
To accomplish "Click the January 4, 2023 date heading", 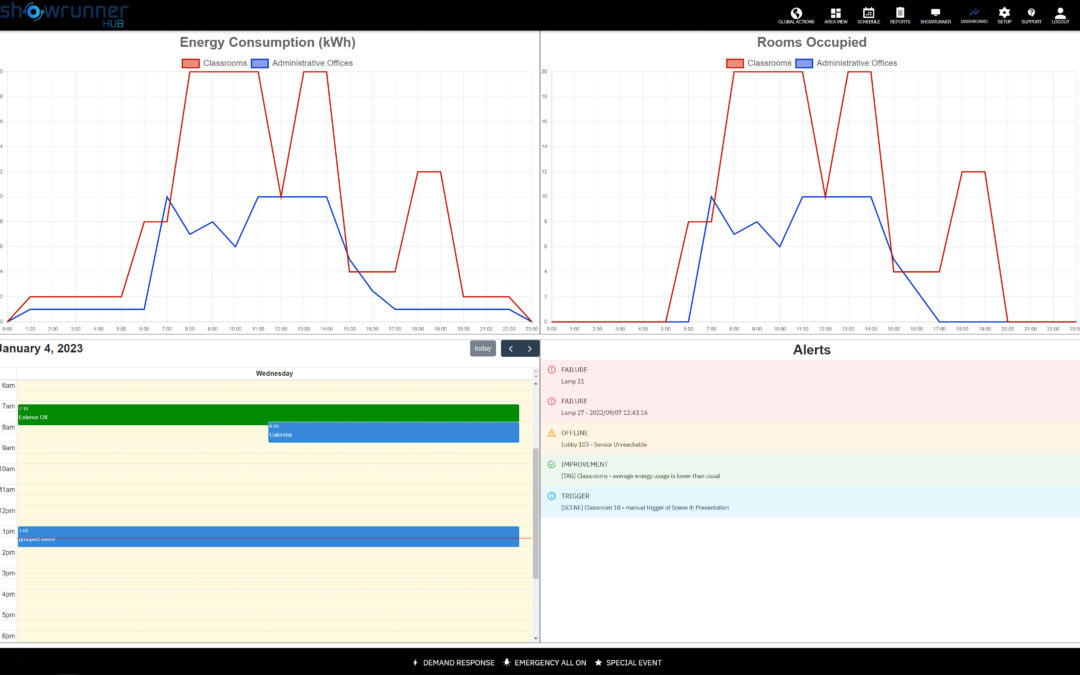I will pos(41,349).
